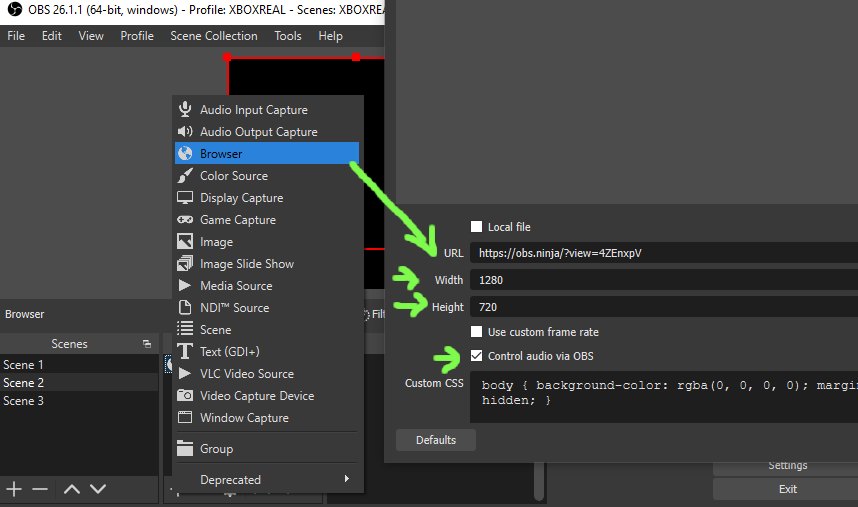Choose Color Source entry

coord(267,176)
